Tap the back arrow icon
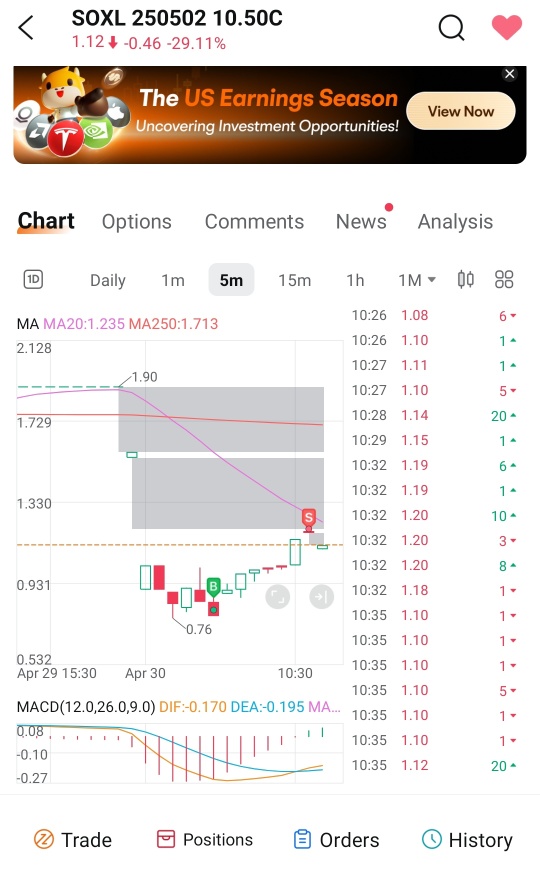The height and width of the screenshot is (872, 540). [x=26, y=28]
